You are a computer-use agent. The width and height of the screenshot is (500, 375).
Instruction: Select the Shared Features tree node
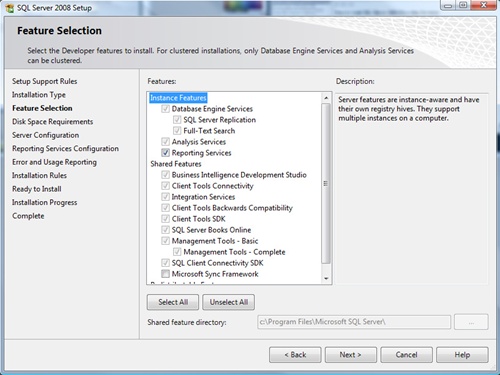tap(176, 164)
